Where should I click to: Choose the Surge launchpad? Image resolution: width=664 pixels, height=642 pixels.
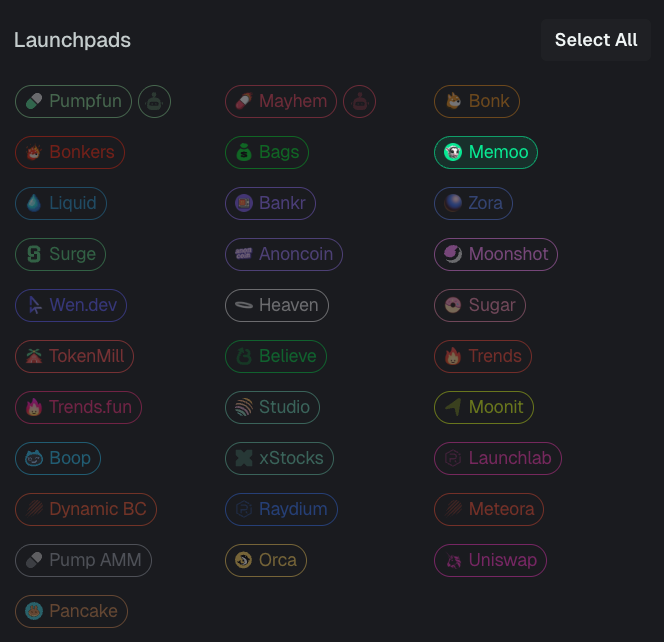pos(61,255)
